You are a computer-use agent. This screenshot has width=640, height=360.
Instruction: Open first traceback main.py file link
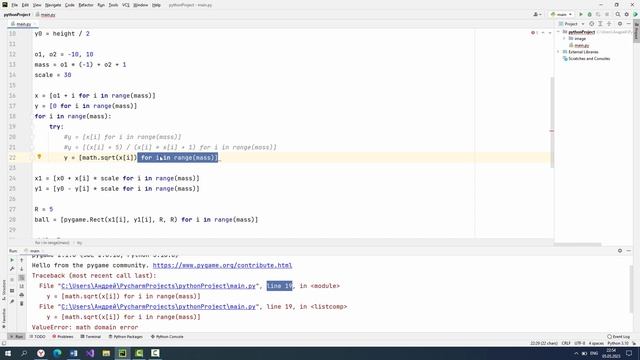(x=158, y=286)
